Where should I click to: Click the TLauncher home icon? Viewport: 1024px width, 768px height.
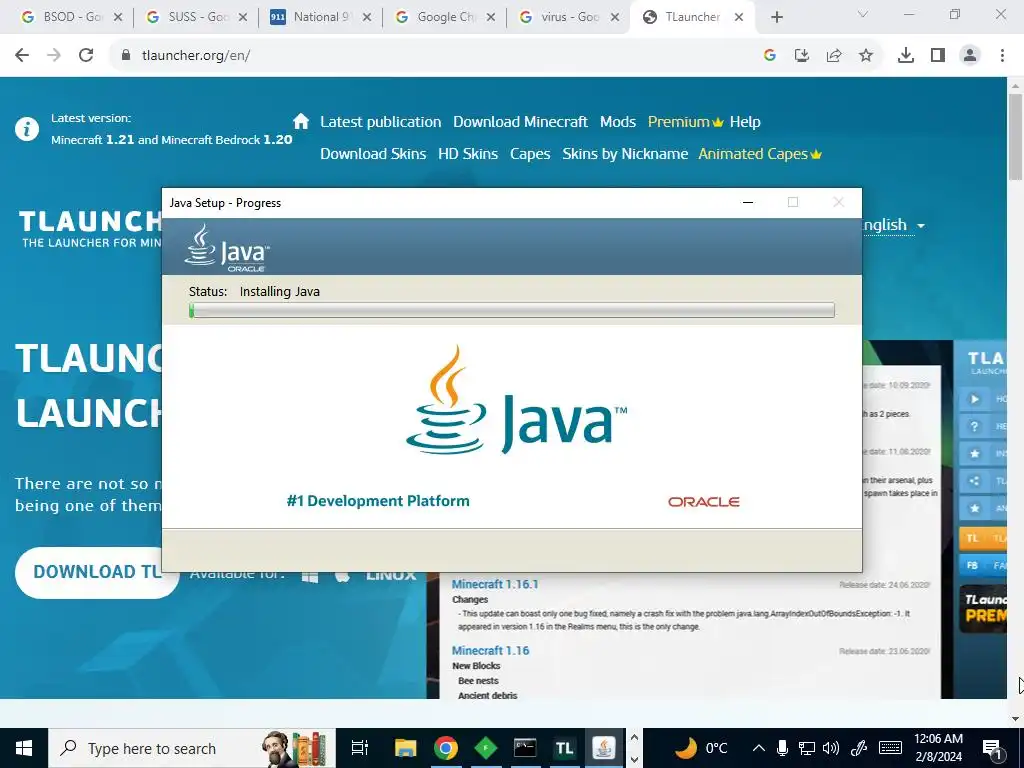[x=301, y=121]
